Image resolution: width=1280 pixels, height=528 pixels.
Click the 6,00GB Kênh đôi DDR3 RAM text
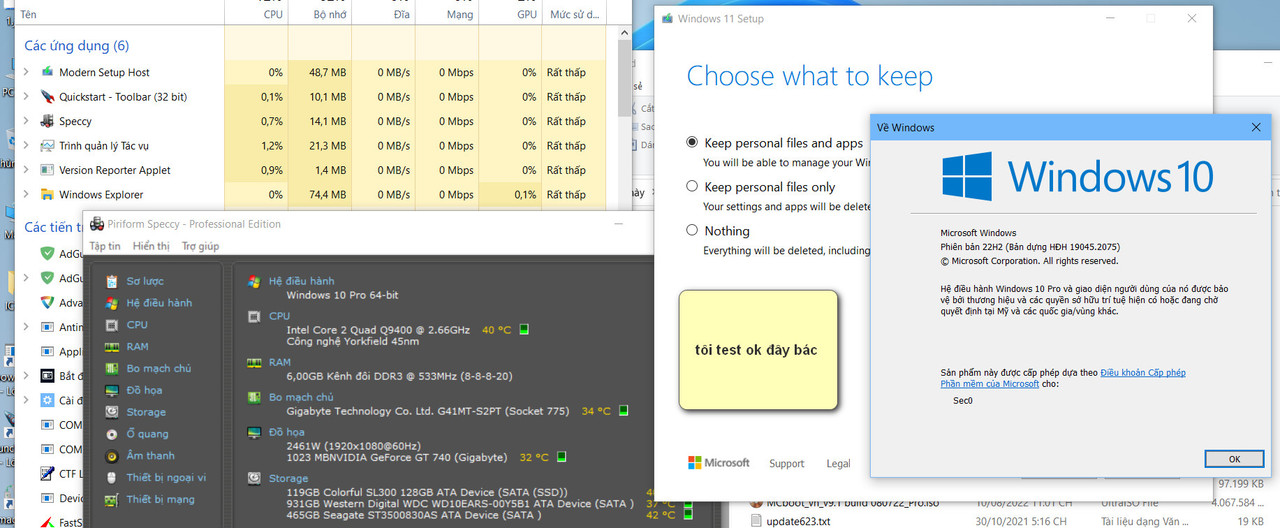(400, 376)
